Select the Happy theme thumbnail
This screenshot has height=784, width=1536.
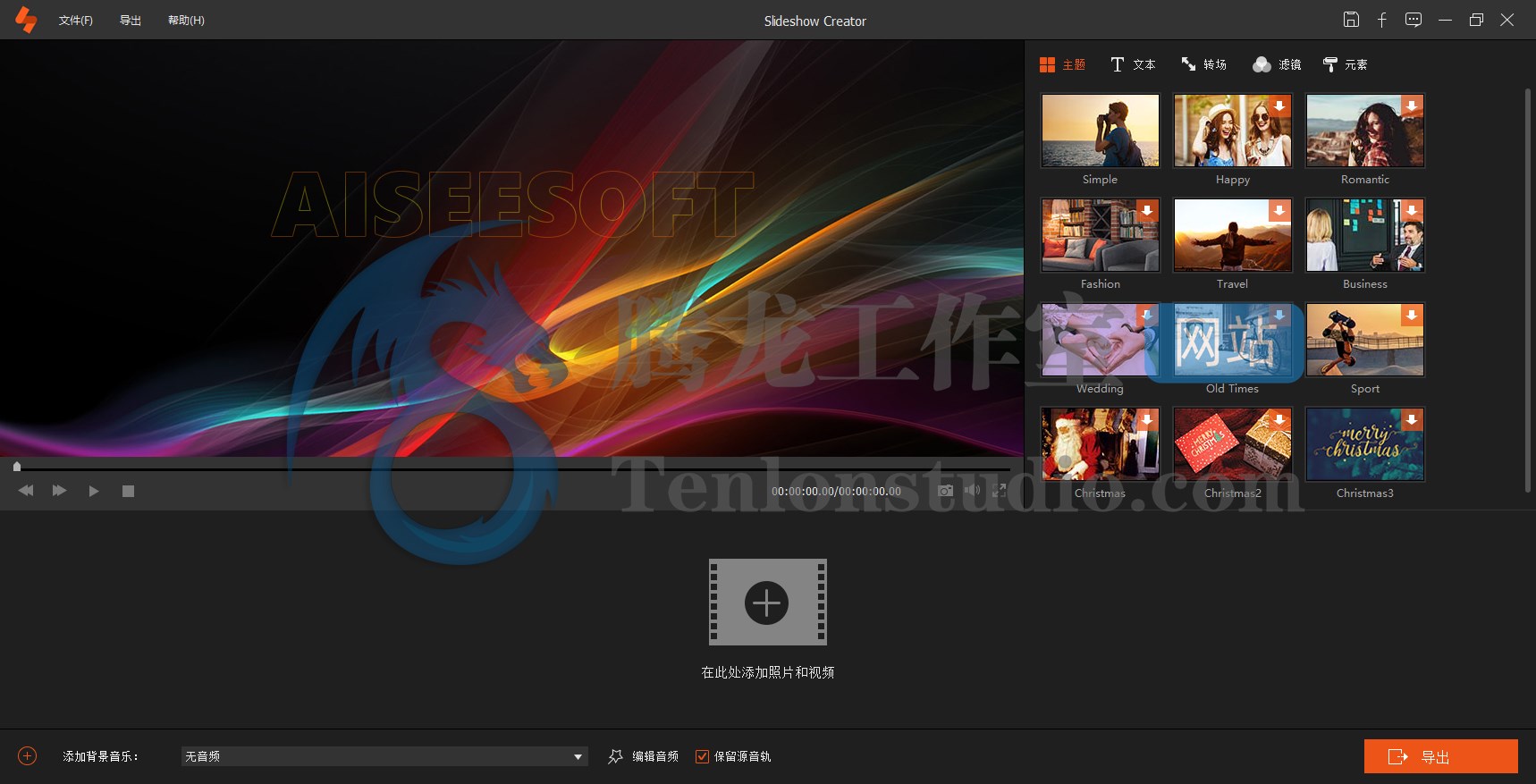1232,131
